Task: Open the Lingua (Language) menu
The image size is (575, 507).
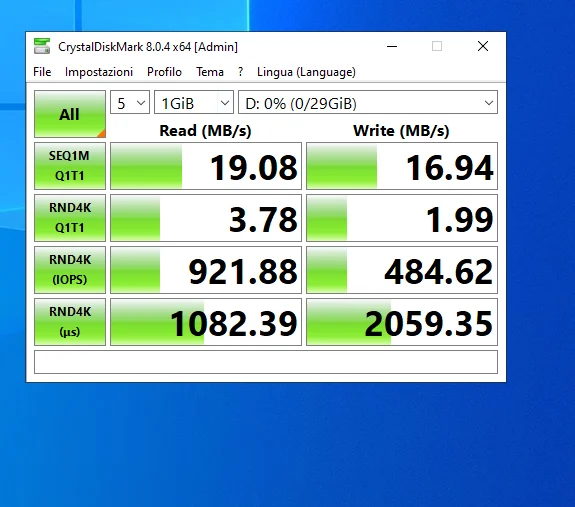Action: [x=306, y=72]
